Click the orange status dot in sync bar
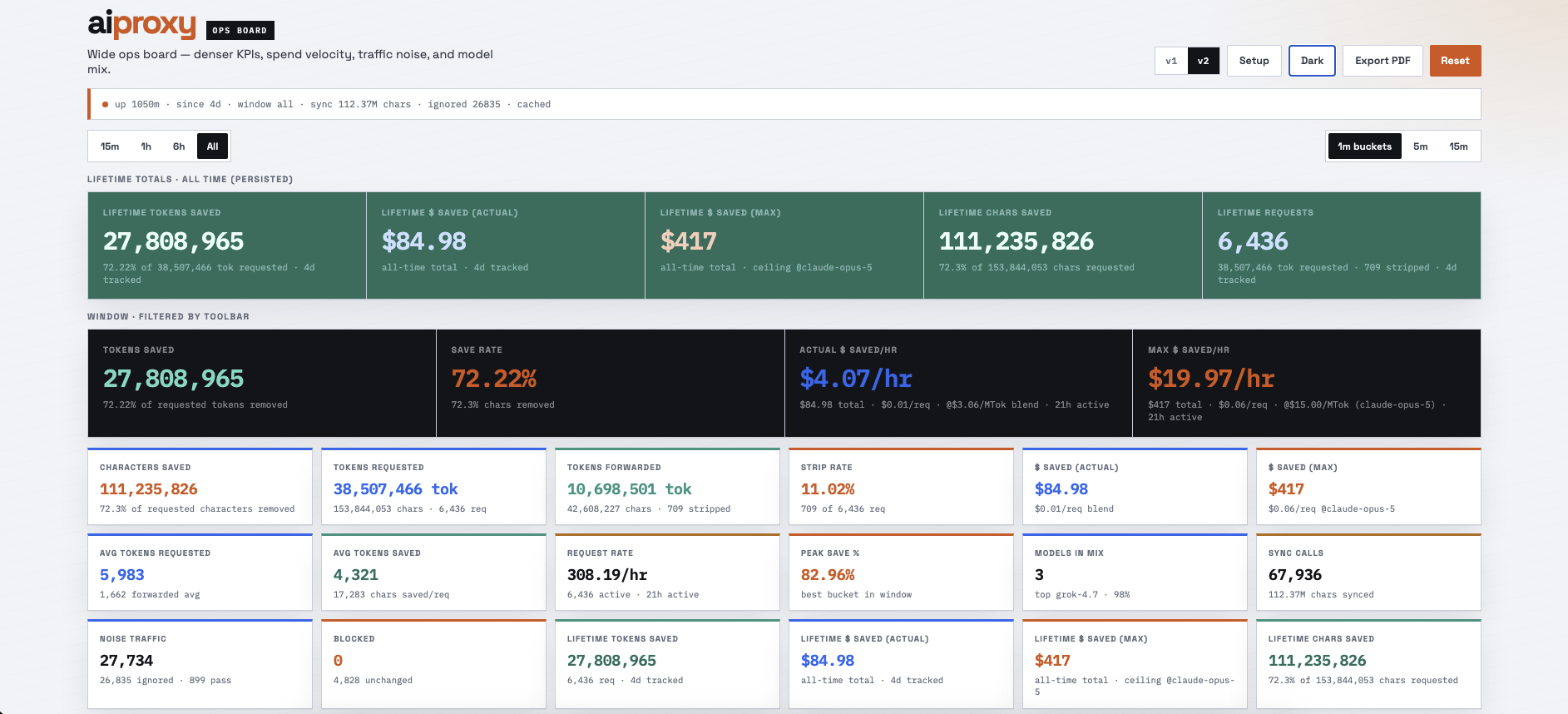 (105, 105)
